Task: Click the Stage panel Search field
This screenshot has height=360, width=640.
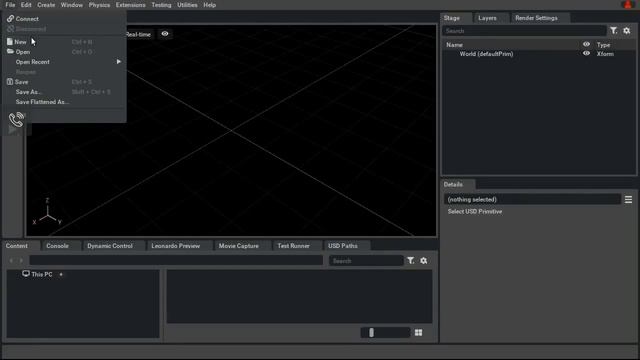Action: (x=524, y=31)
